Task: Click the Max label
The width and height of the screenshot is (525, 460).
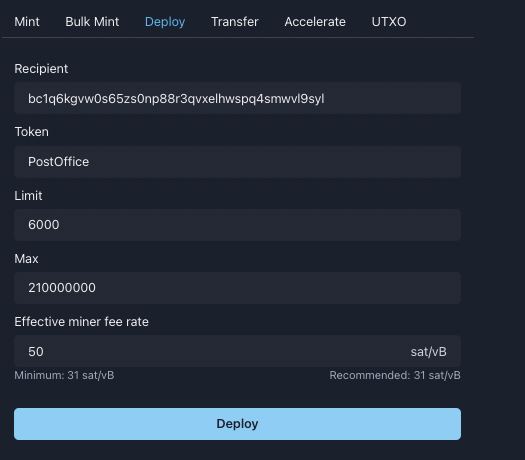Action: pyautogui.click(x=26, y=258)
